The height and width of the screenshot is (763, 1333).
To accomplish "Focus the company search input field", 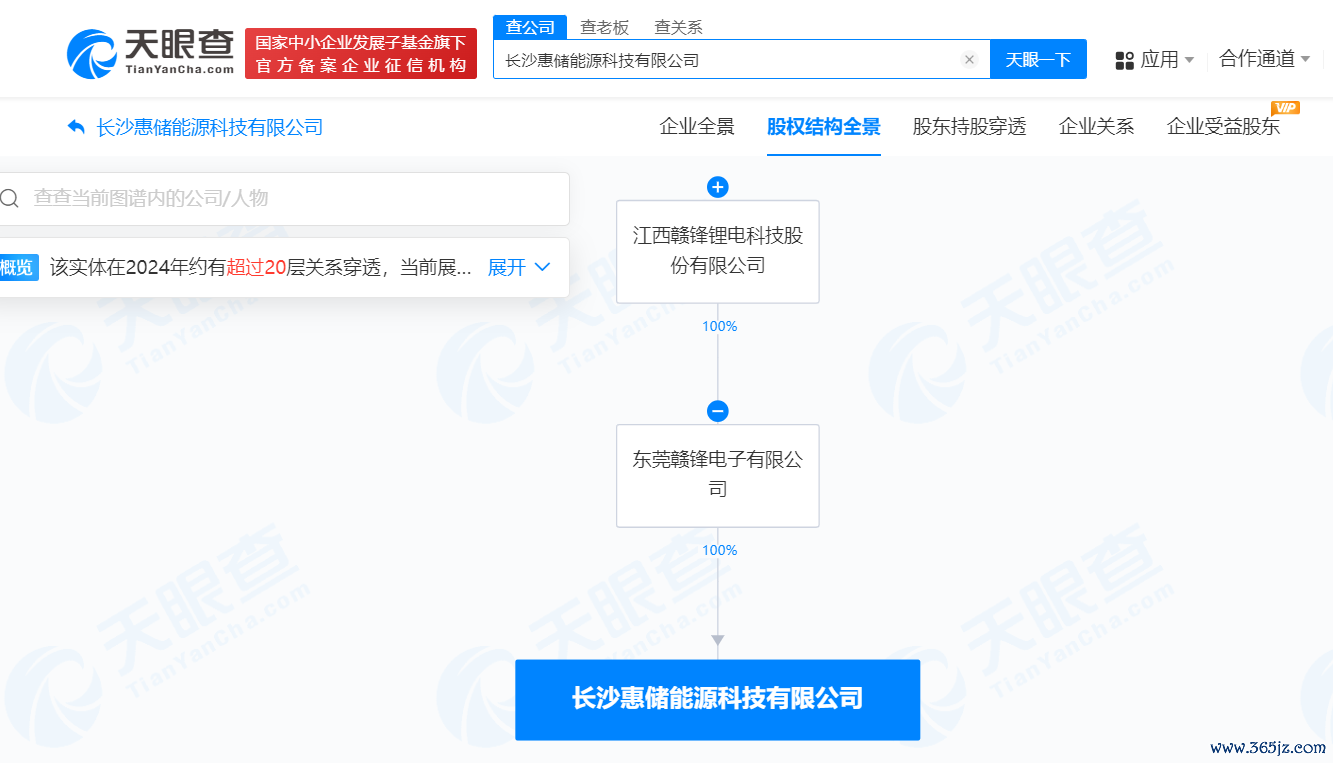I will click(742, 60).
